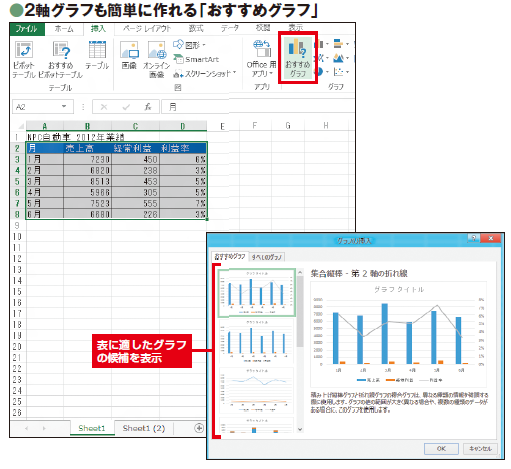Close the Insert Chart dialog
The width and height of the screenshot is (511, 469).
coord(491,238)
